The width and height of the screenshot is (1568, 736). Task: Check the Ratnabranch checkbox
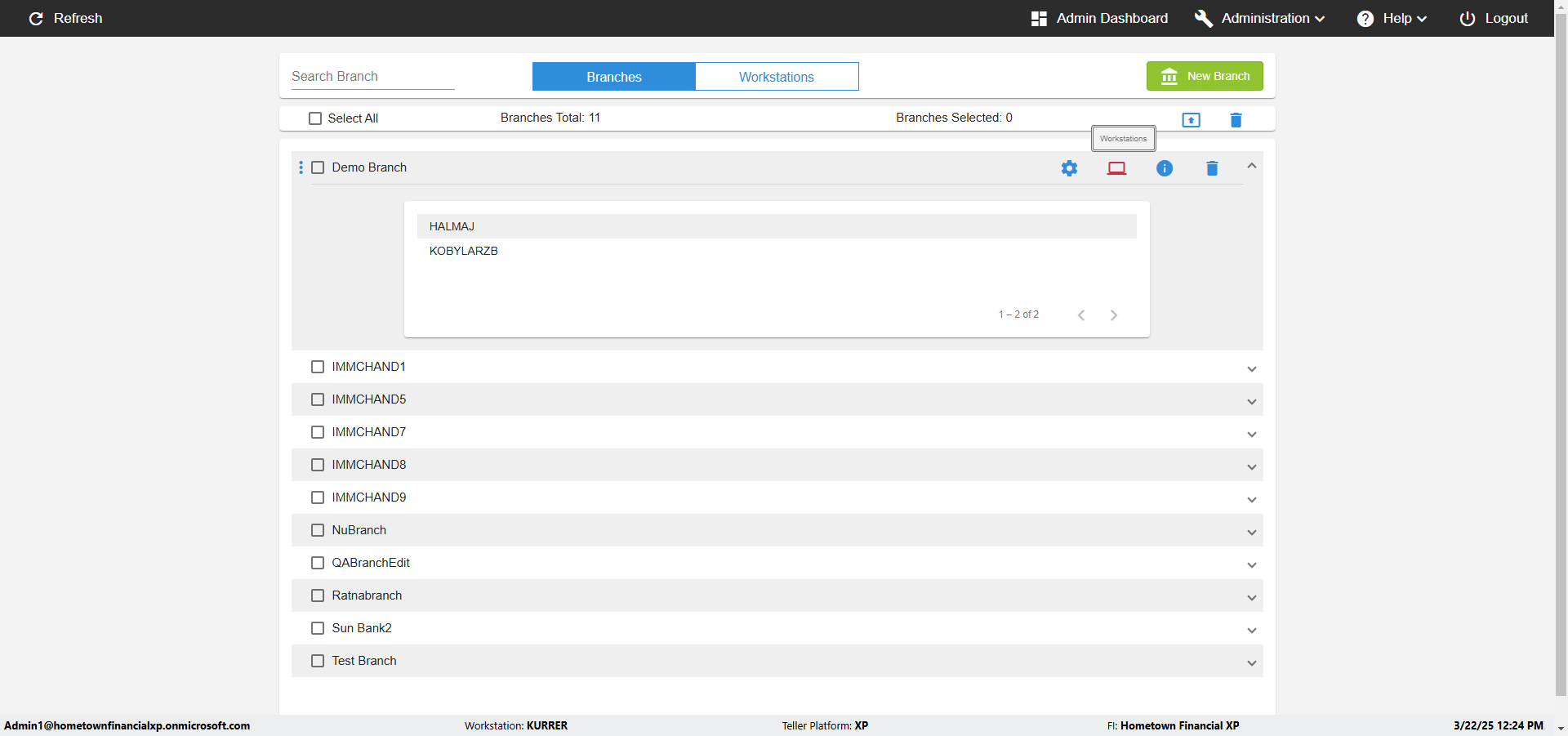pos(318,595)
